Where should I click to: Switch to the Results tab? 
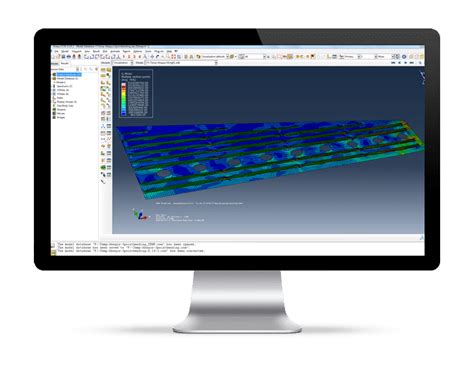coord(64,63)
